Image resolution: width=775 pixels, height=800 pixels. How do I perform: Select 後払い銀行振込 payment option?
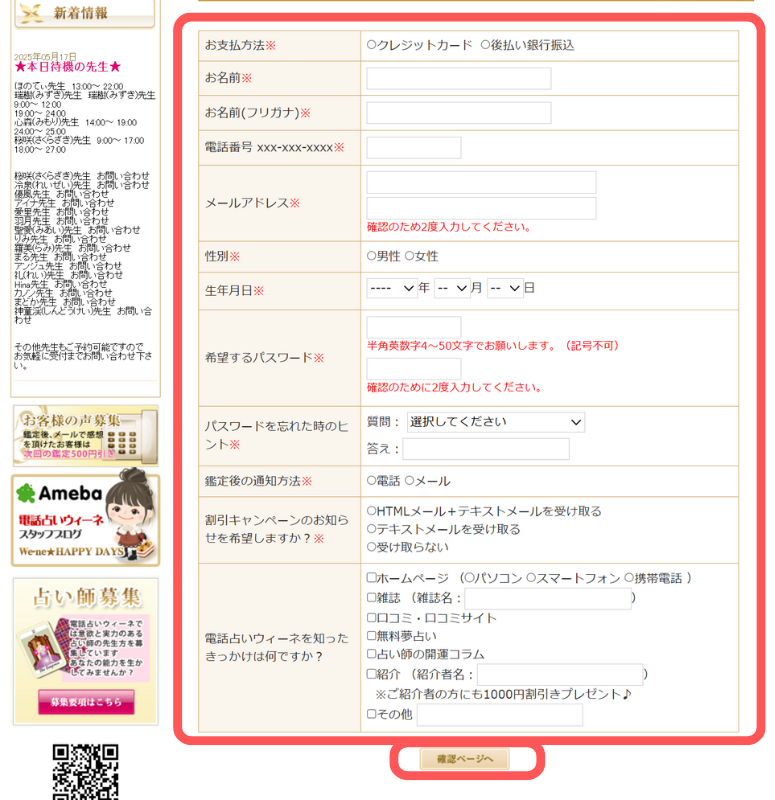tap(485, 45)
